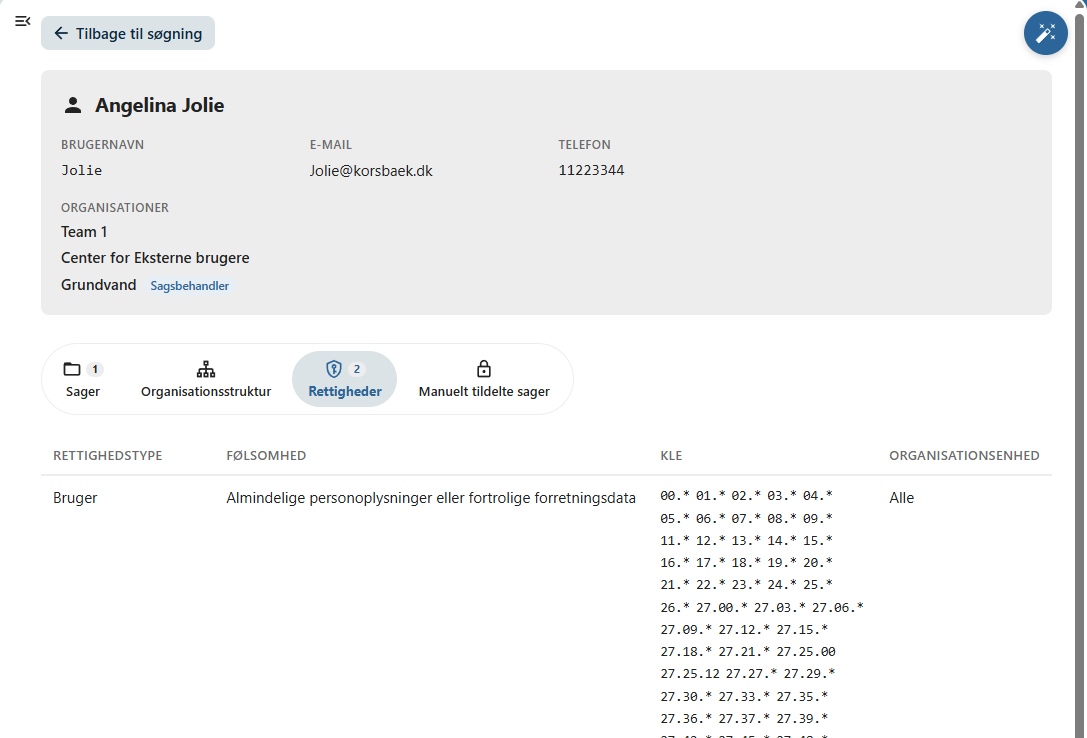This screenshot has height=738, width=1087.
Task: Select the email Jolie@korsbaek.dk
Action: 371,170
